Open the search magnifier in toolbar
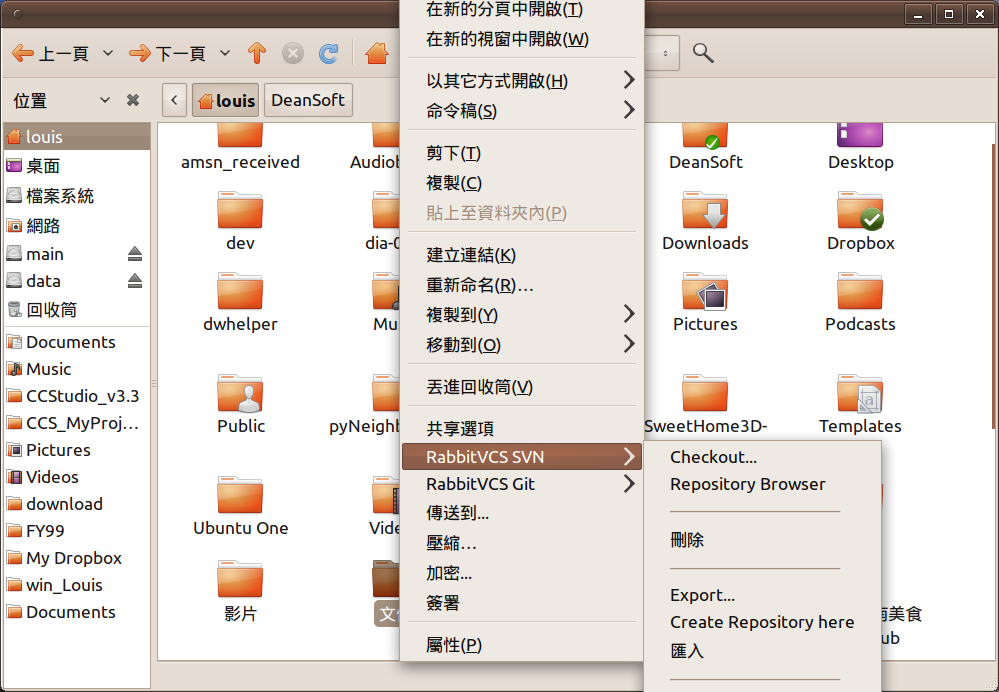The width and height of the screenshot is (999, 692). tap(703, 53)
